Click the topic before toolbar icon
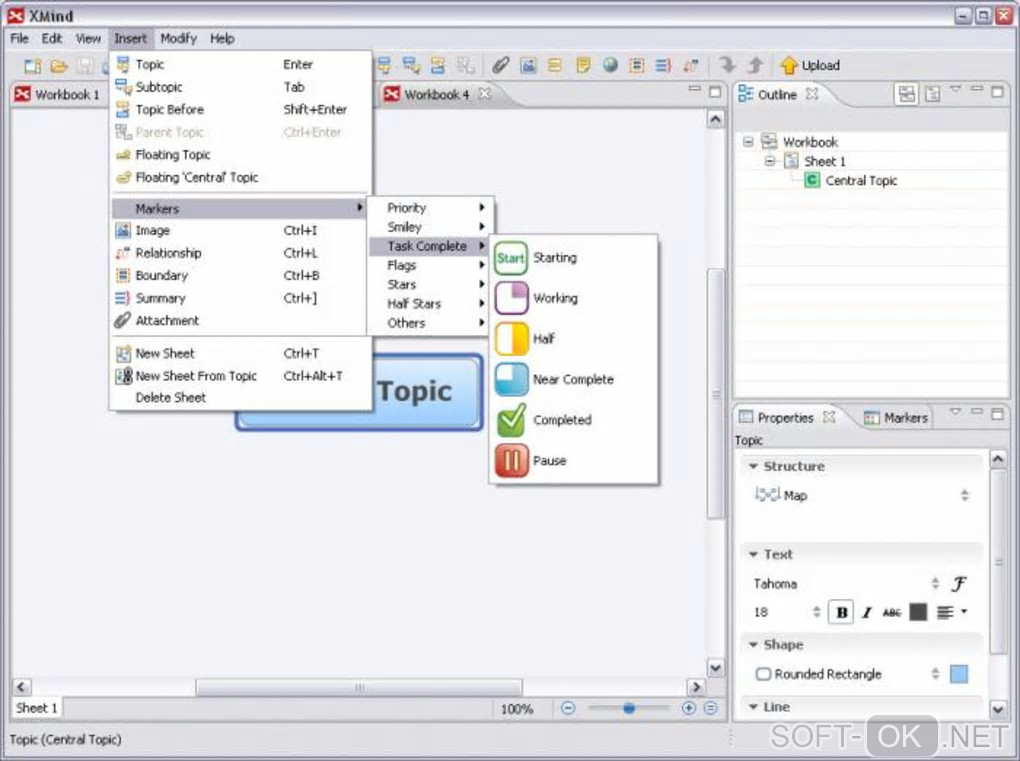 [438, 65]
